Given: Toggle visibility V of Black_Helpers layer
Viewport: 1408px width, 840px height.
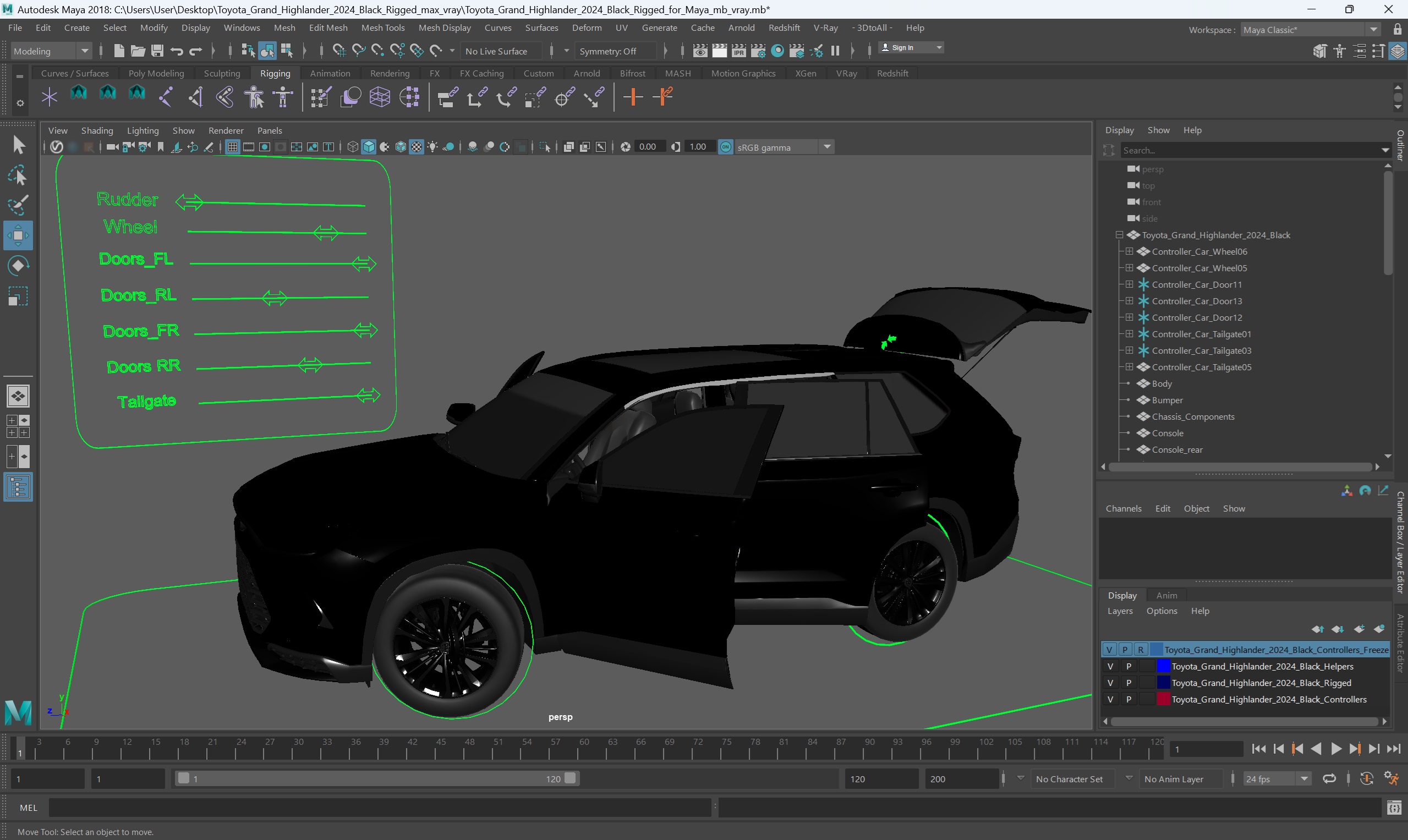Looking at the screenshot, I should [1110, 666].
